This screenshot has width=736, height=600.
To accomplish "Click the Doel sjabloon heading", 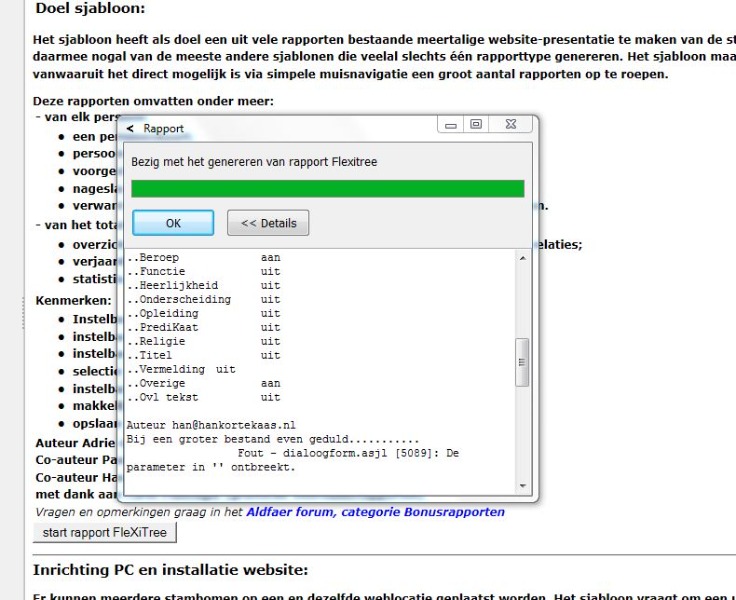I will [90, 9].
